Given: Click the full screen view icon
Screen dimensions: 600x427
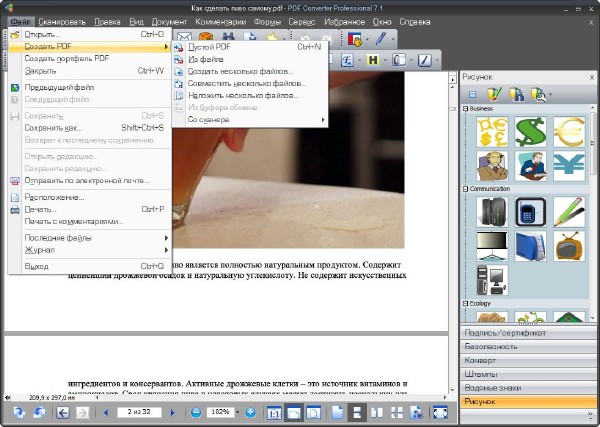Looking at the screenshot, I should tap(441, 412).
